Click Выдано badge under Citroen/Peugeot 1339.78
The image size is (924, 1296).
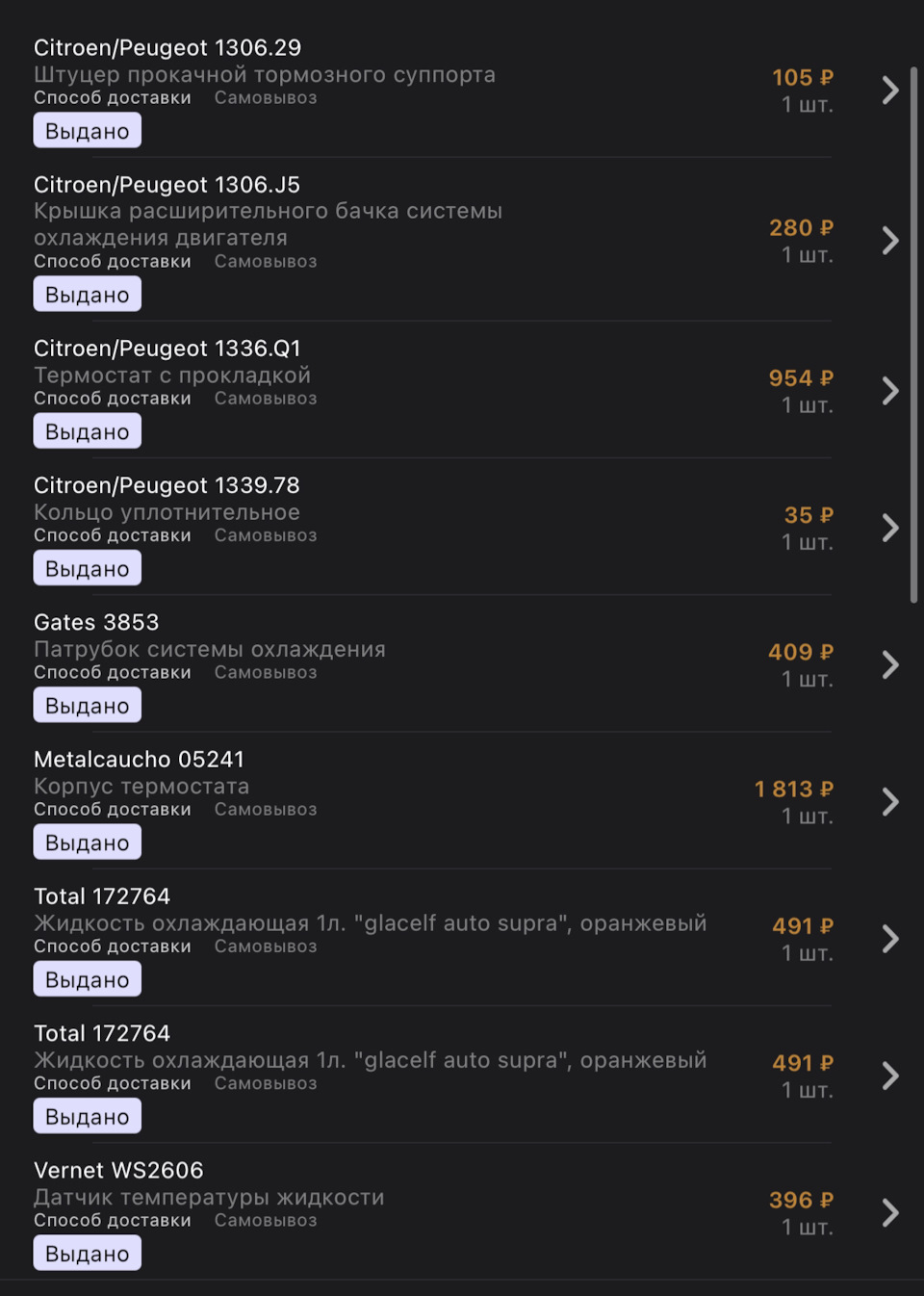point(88,569)
